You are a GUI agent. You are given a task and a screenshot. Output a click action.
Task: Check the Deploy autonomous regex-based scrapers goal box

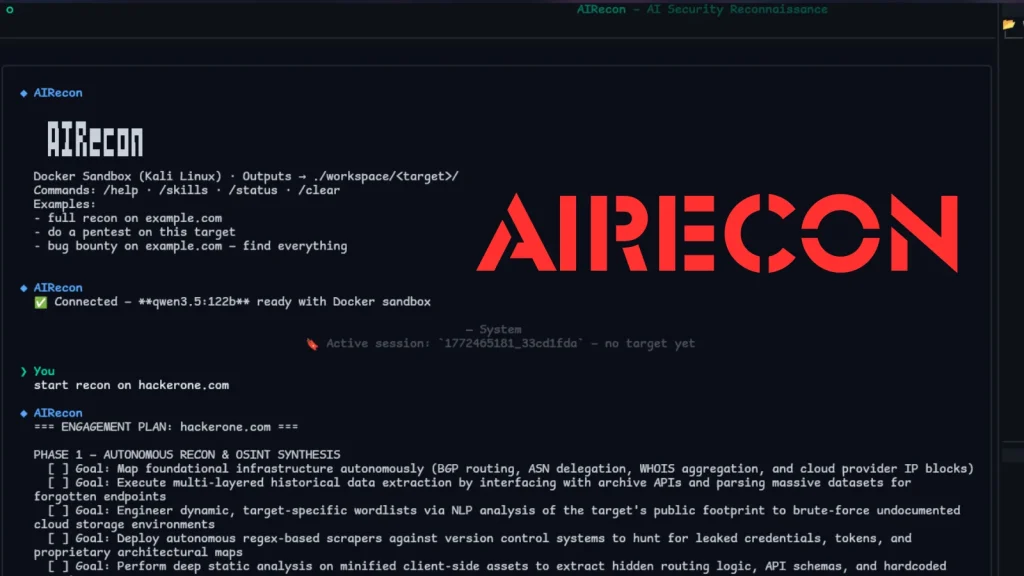click(58, 539)
